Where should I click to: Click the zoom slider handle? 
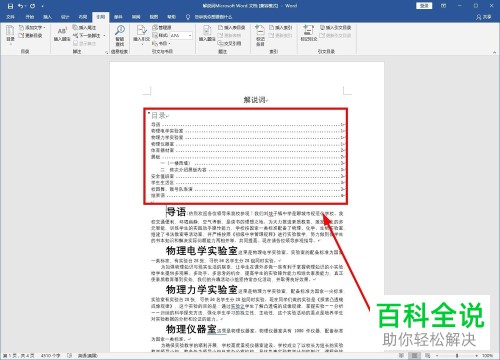click(x=457, y=356)
